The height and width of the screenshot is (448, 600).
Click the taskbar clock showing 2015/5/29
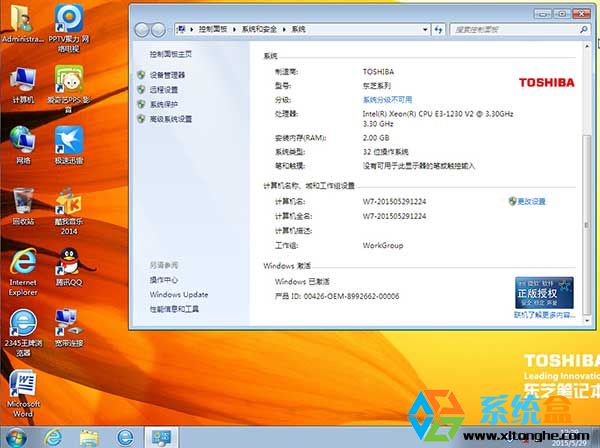pos(569,438)
